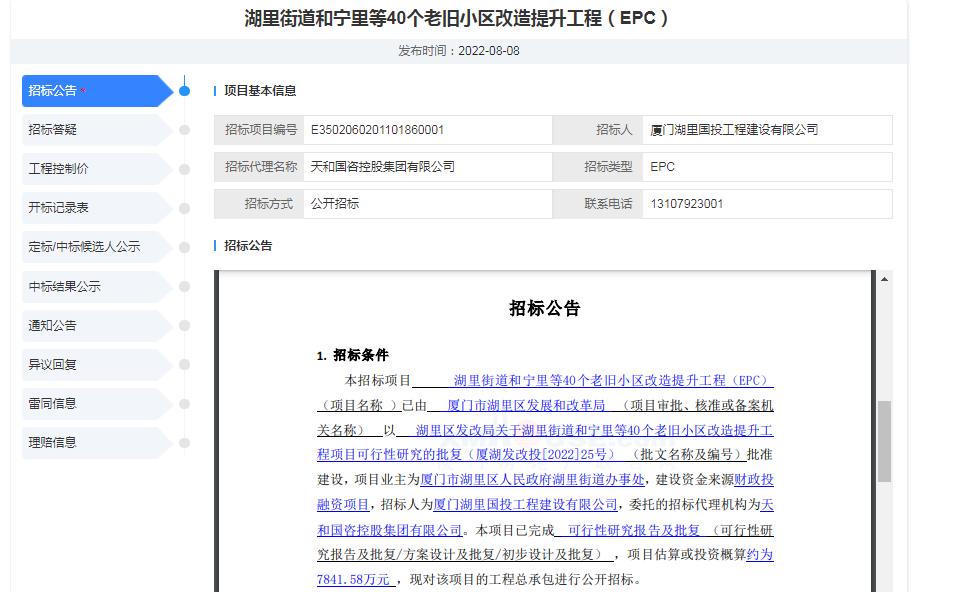Switch to the 理赔信息 tab
The image size is (955, 592).
(90, 442)
